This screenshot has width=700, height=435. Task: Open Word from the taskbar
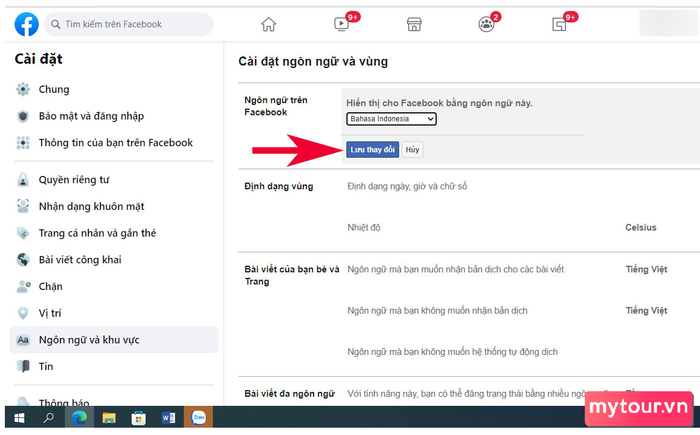point(168,418)
